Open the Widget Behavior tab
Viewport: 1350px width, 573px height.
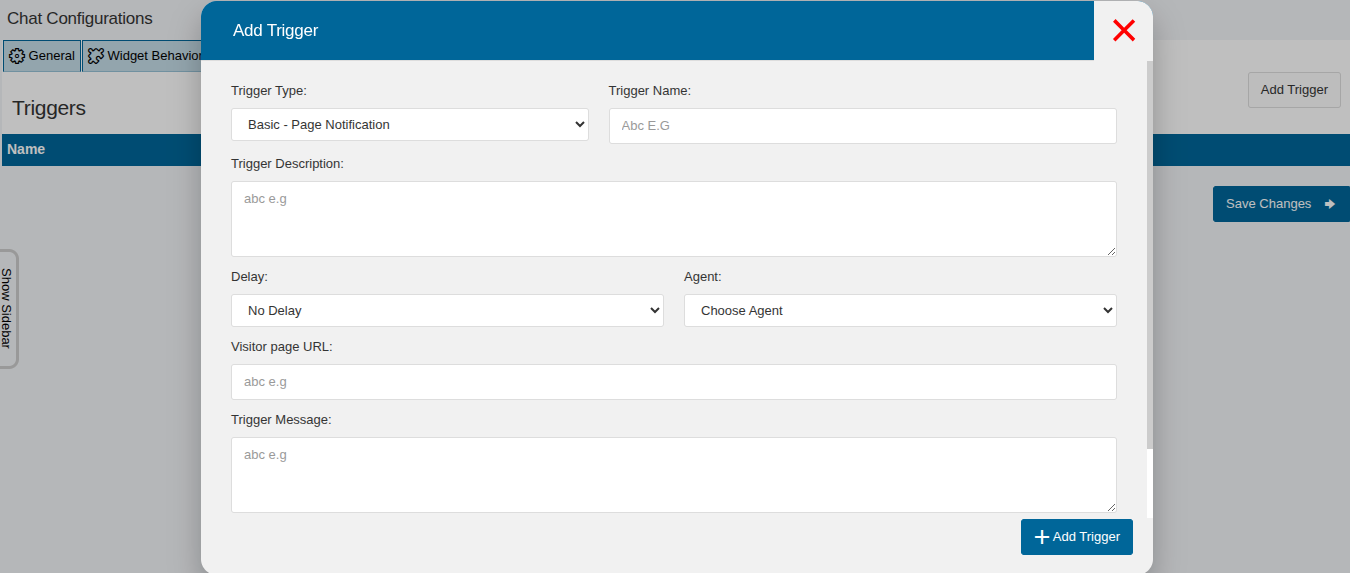point(143,56)
